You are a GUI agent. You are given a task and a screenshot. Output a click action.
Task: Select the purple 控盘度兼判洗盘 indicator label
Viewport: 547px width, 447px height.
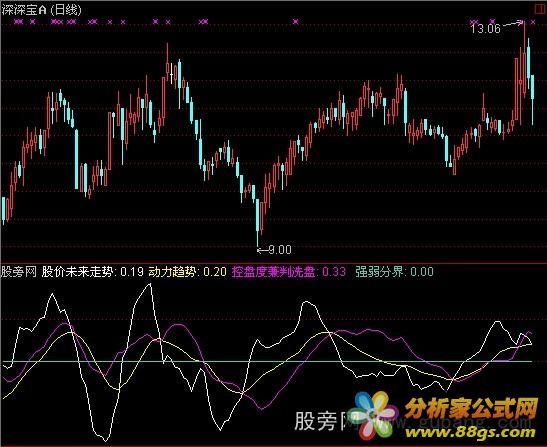click(x=274, y=271)
